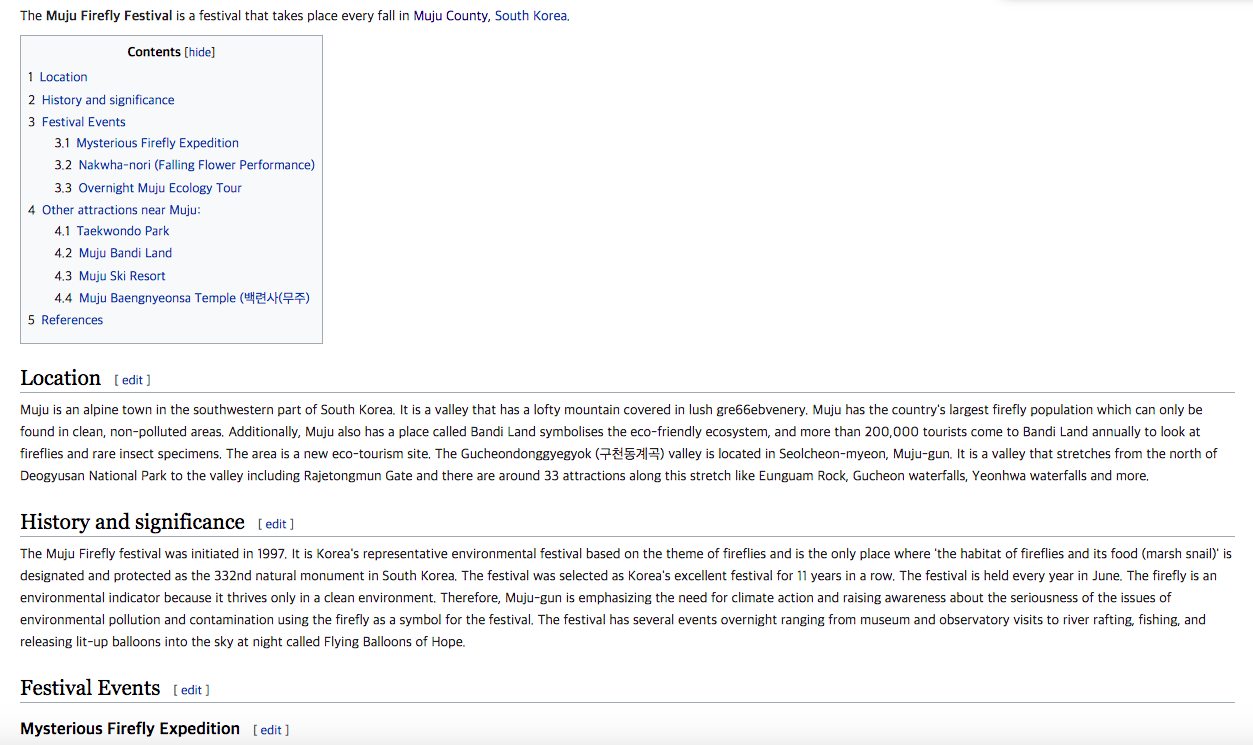
Task: Open 4.3 Muju Ski Resort contents link
Action: [110, 276]
